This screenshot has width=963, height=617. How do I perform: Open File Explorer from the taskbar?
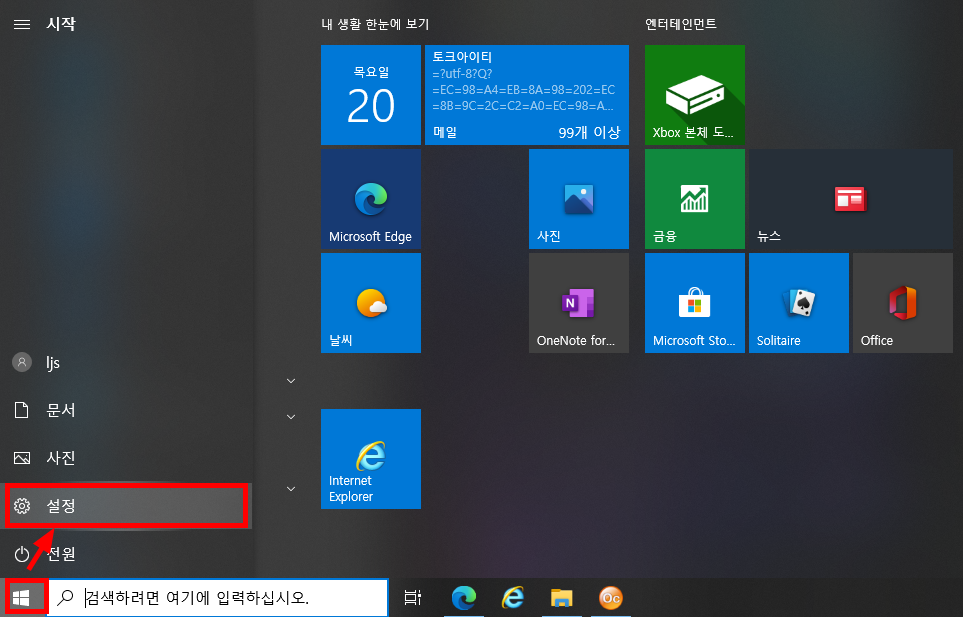coord(561,597)
